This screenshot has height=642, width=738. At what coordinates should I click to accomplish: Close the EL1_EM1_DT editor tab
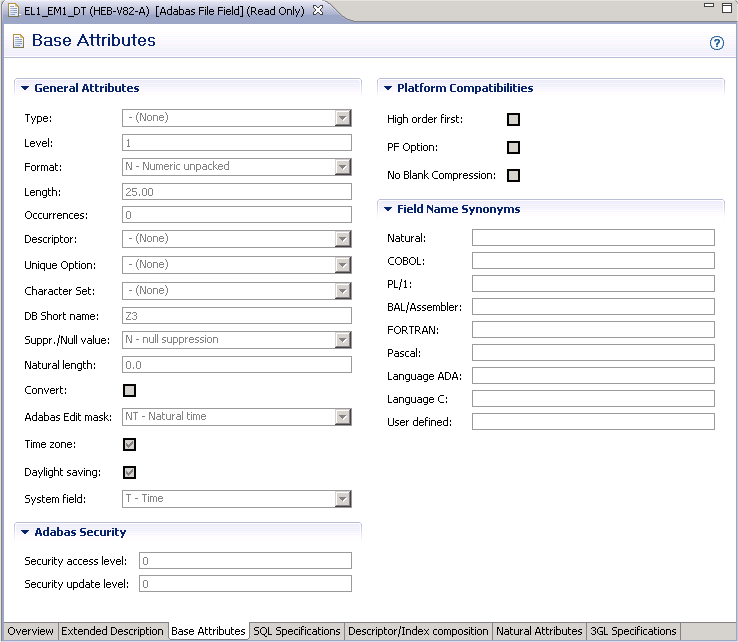[x=318, y=10]
